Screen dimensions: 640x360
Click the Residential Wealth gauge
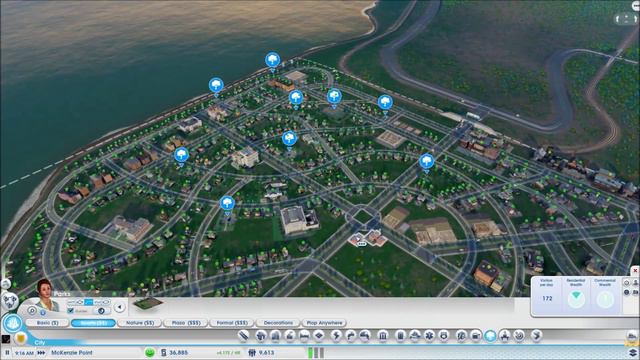[x=576, y=299]
